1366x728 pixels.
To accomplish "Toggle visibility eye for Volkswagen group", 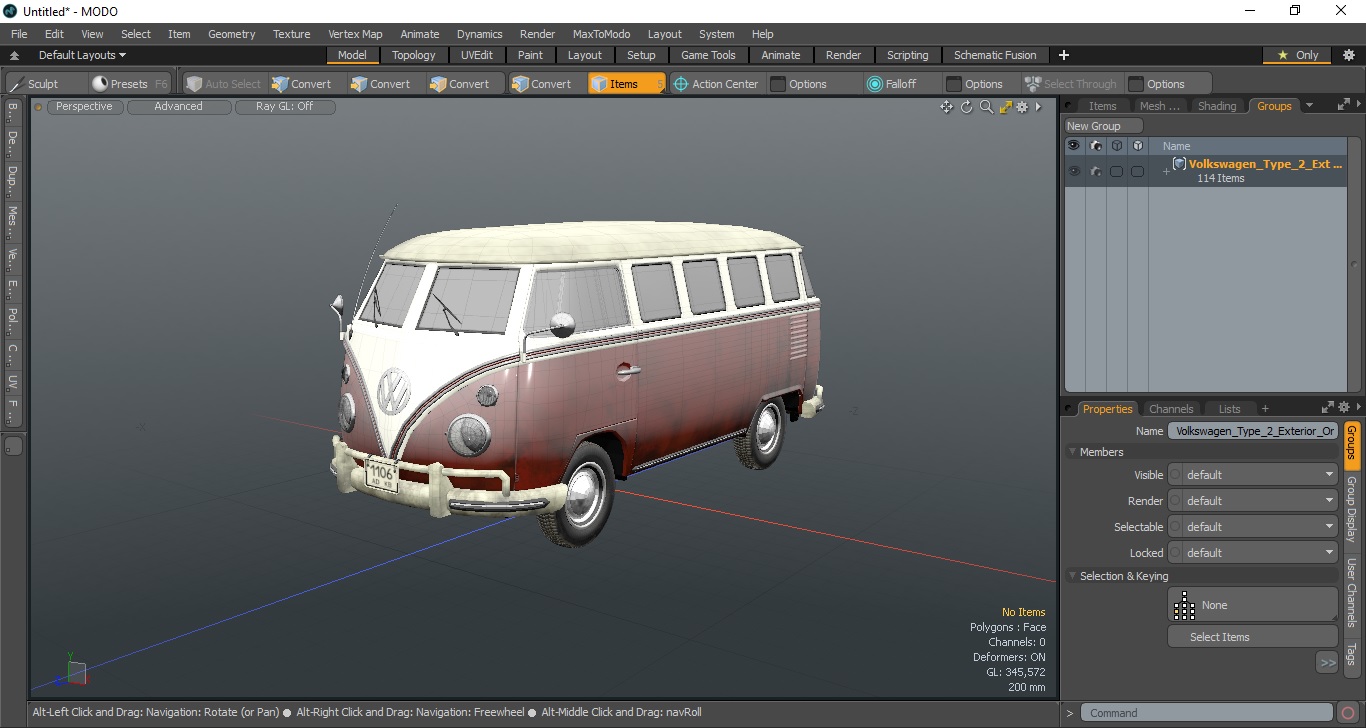I will 1074,171.
